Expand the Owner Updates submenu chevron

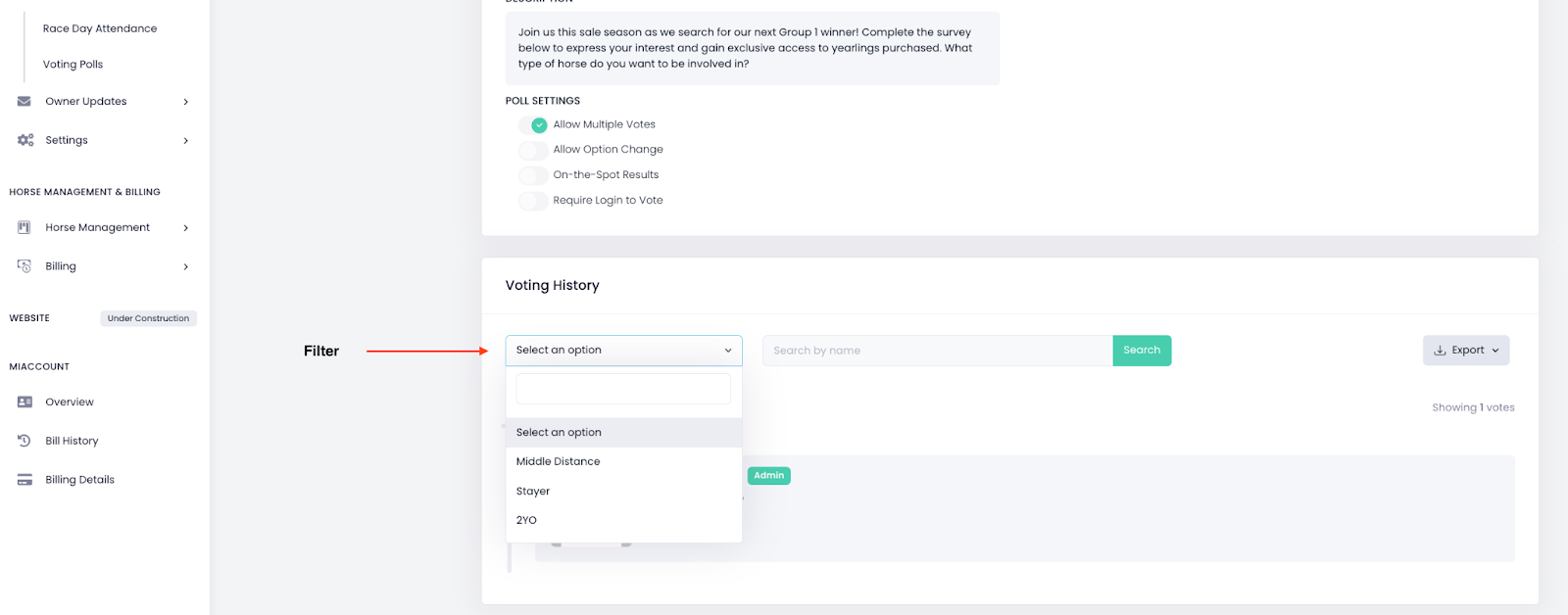[186, 102]
